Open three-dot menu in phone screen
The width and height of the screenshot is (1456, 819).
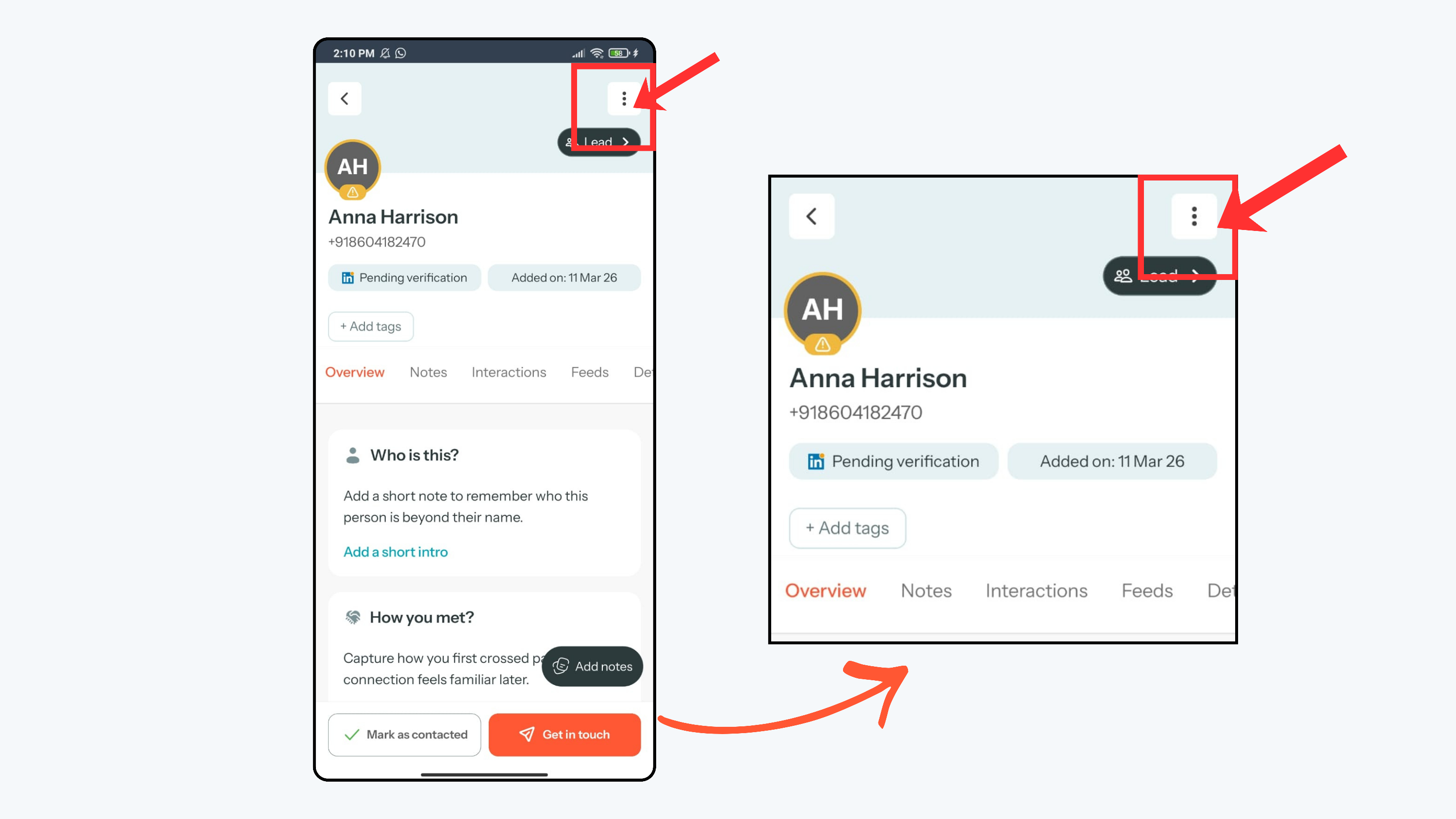coord(624,99)
